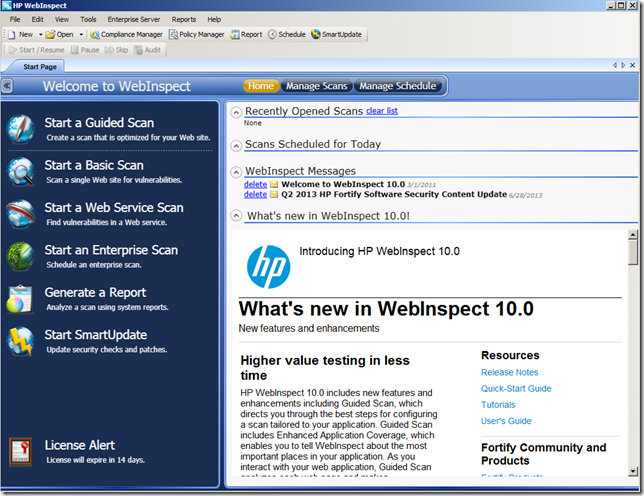Click the HP logo in the news pane

269,267
